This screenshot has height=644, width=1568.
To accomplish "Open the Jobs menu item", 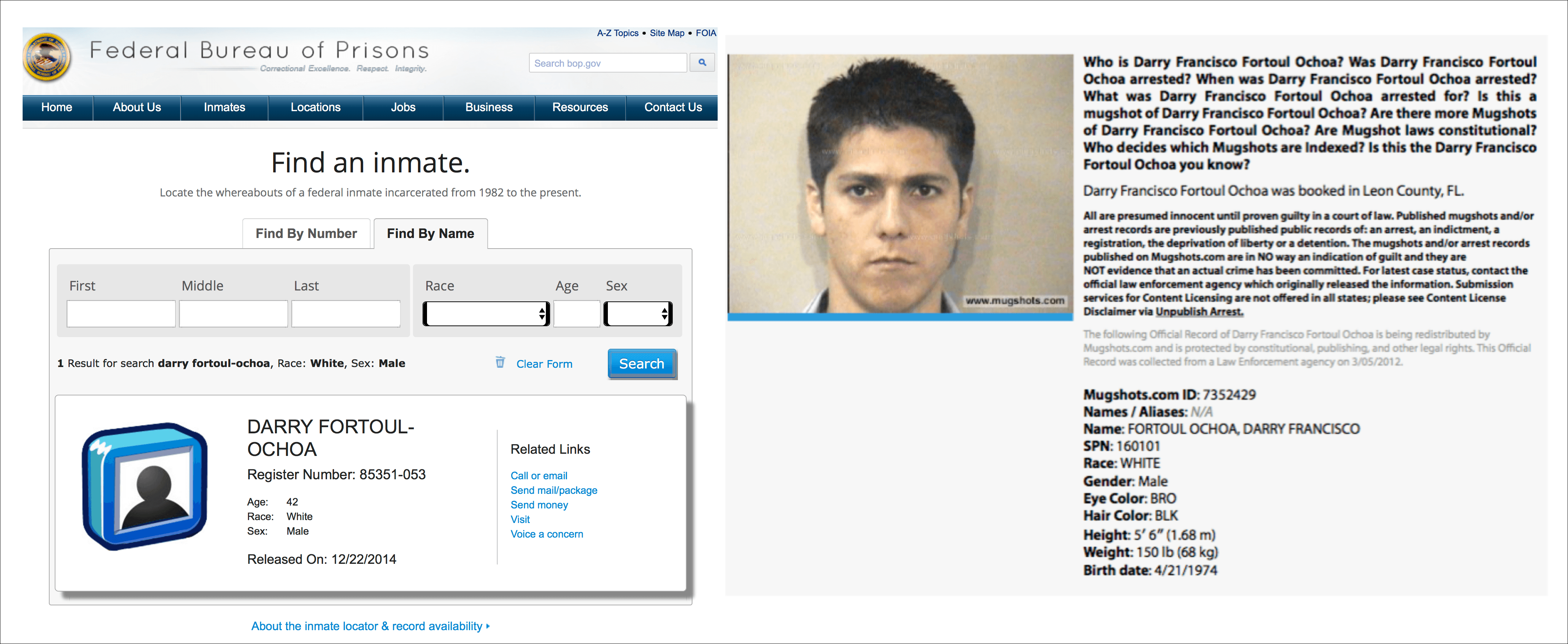I will tap(403, 108).
